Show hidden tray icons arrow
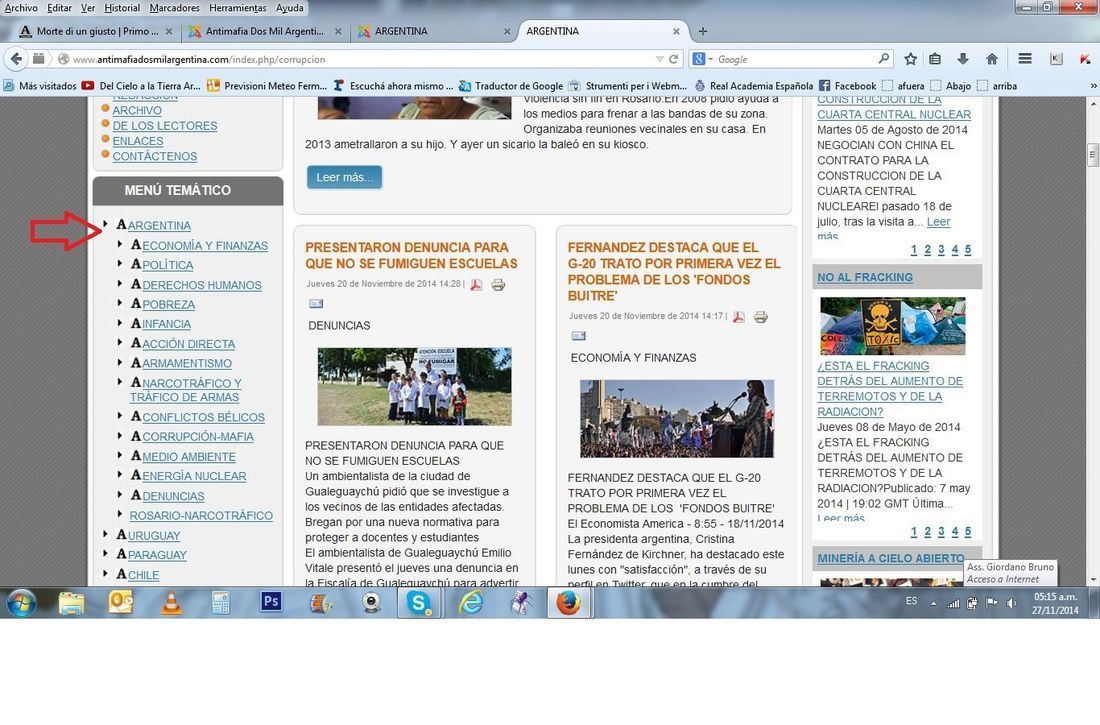Screen dimensions: 1100x725 (x=933, y=603)
